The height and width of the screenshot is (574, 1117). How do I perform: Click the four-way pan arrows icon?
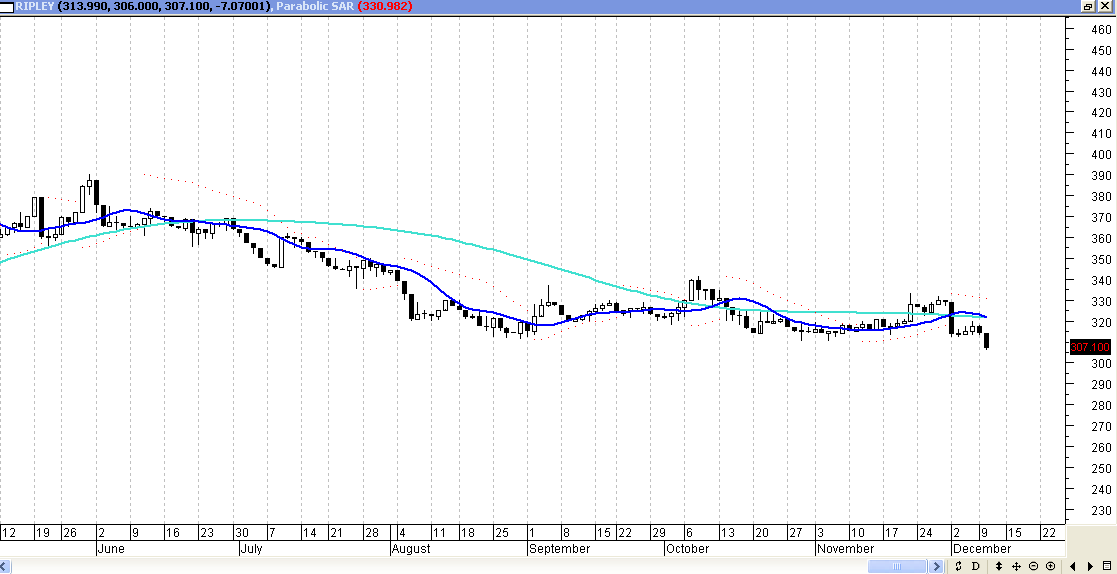coord(1017,566)
